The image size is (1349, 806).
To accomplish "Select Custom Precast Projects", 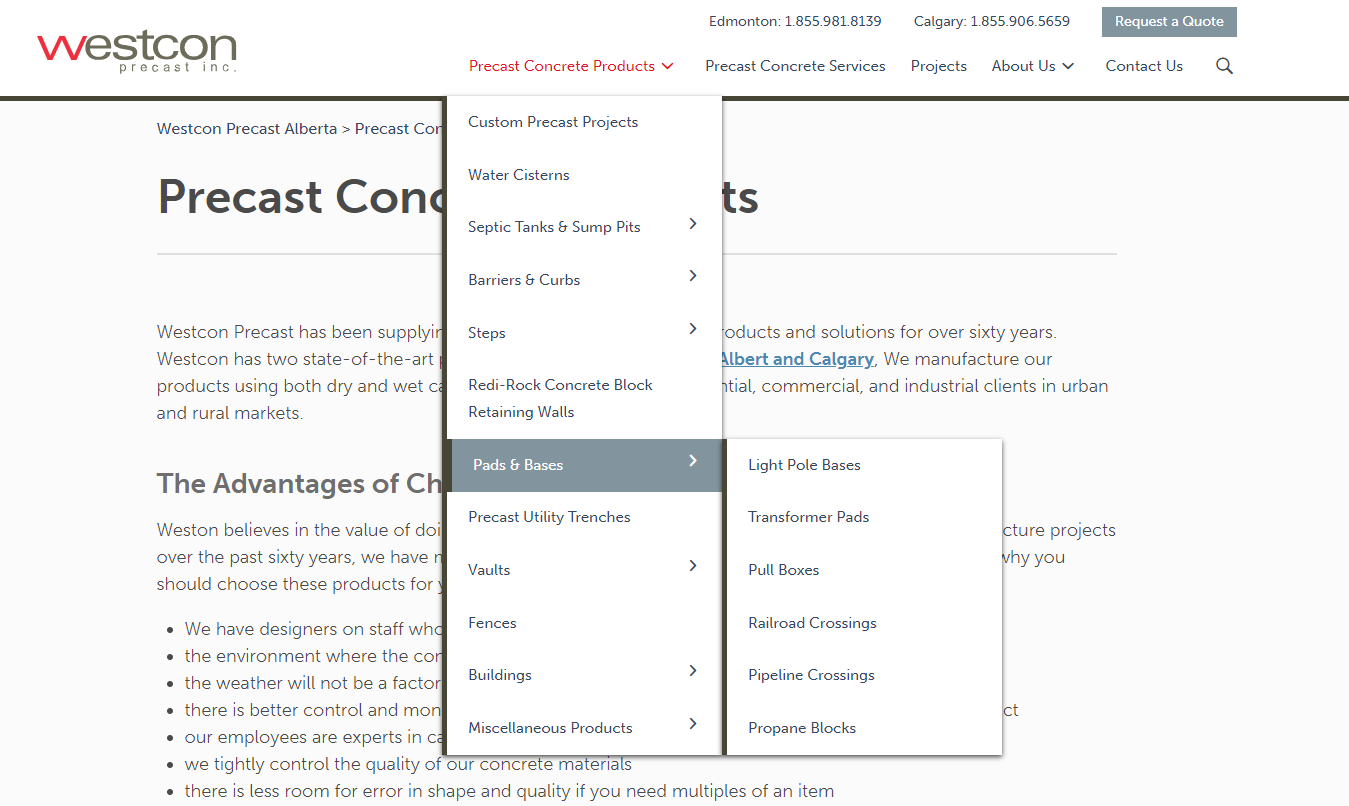I will 553,122.
